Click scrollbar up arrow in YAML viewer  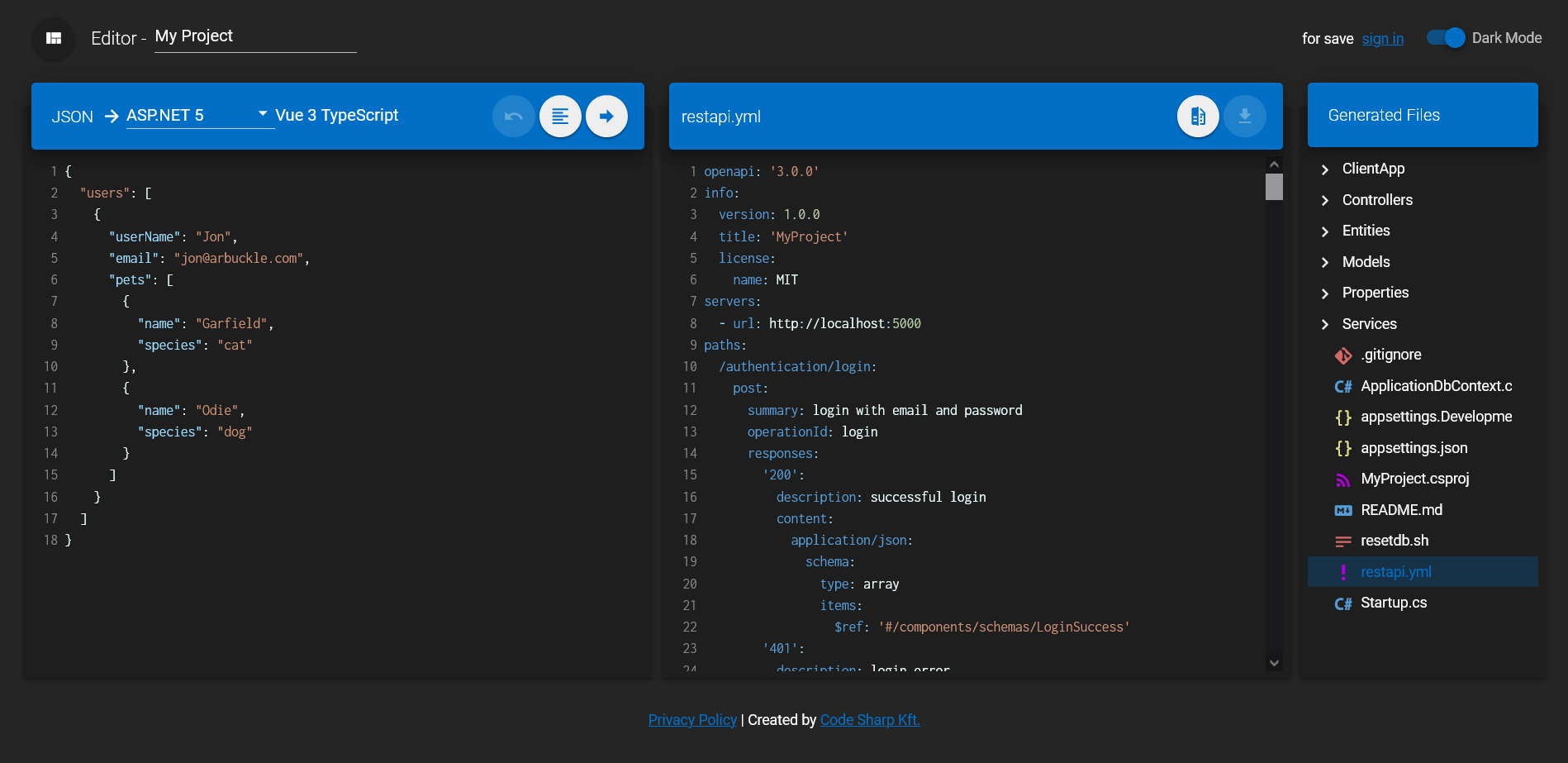pyautogui.click(x=1274, y=165)
